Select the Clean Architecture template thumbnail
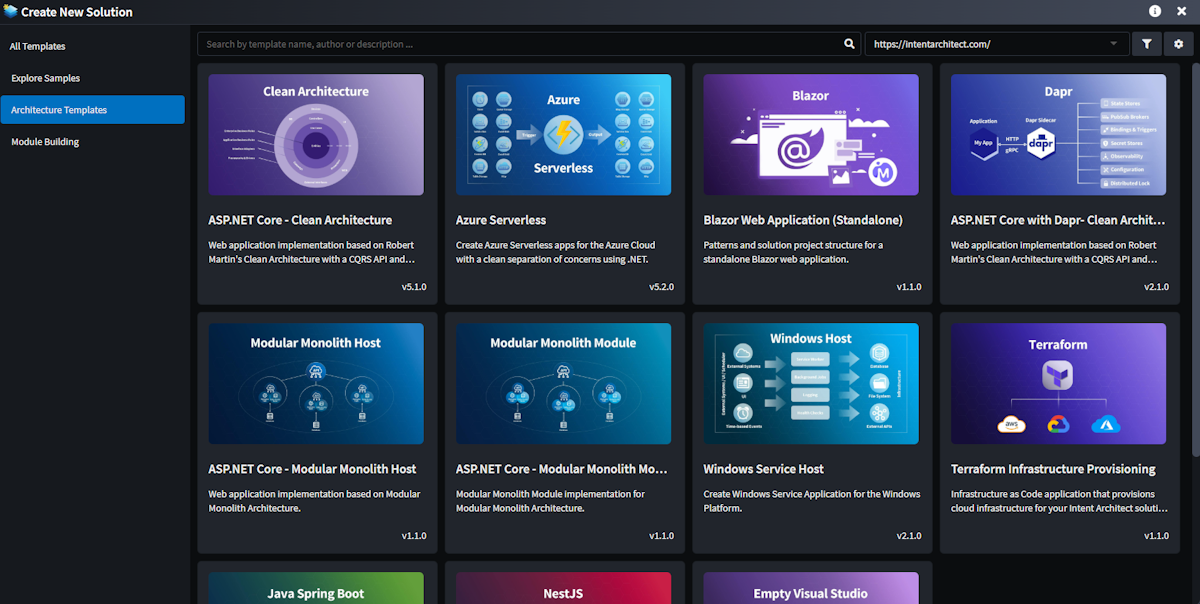Image resolution: width=1200 pixels, height=604 pixels. [316, 134]
